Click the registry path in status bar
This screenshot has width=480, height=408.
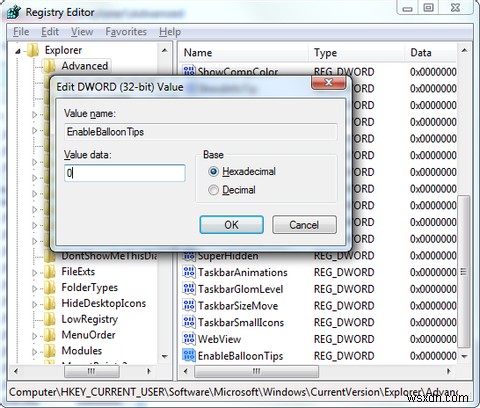(x=233, y=392)
